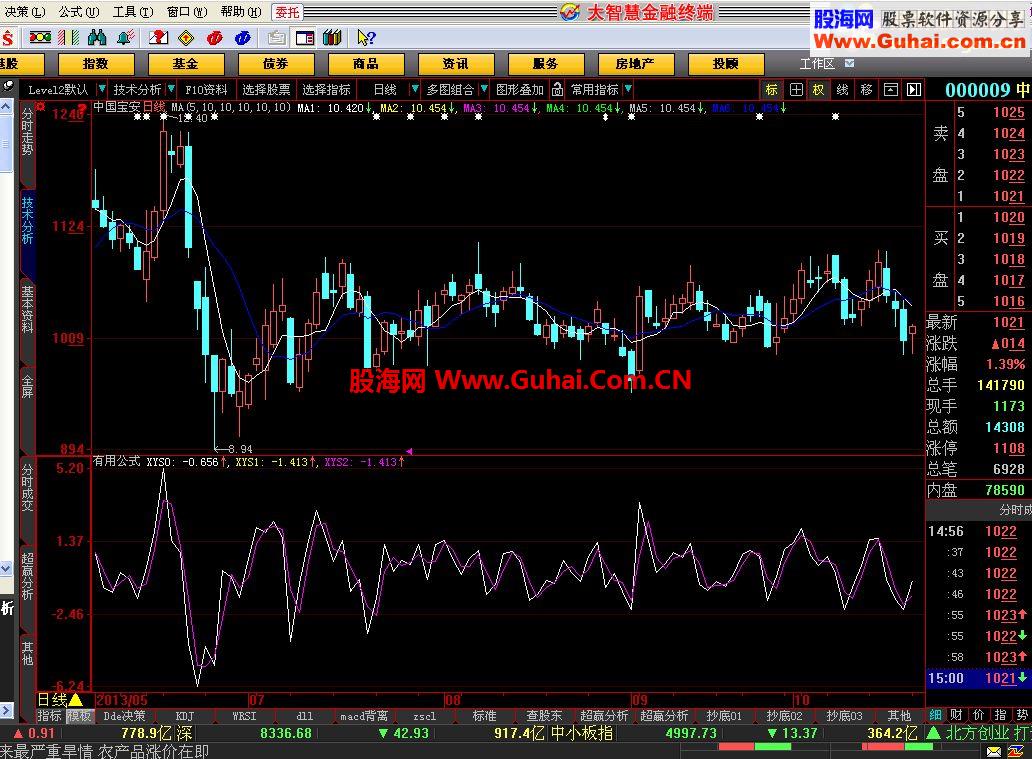Click the yellow diamond toolbar icon

(x=186, y=38)
